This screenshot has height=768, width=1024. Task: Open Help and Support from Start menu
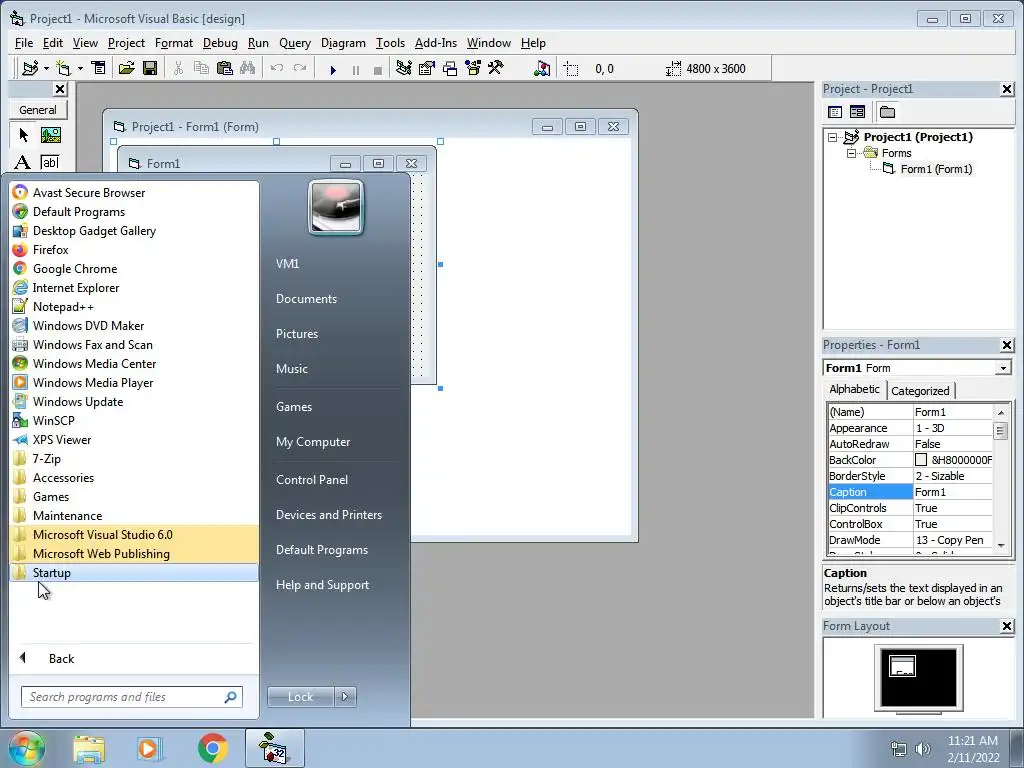click(322, 585)
